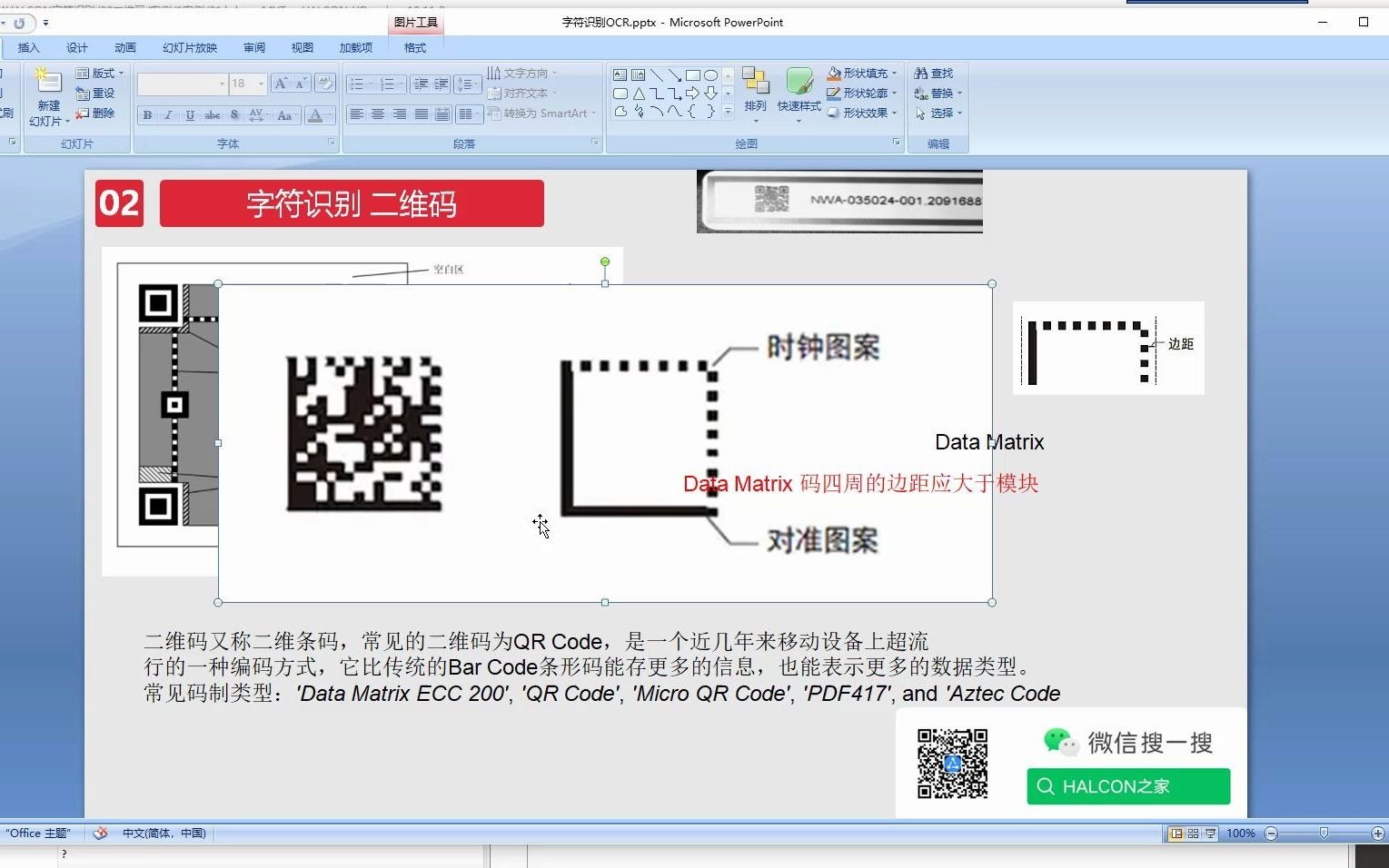This screenshot has height=868, width=1389.
Task: Click the 删除 delete slide button
Action: pyautogui.click(x=95, y=113)
